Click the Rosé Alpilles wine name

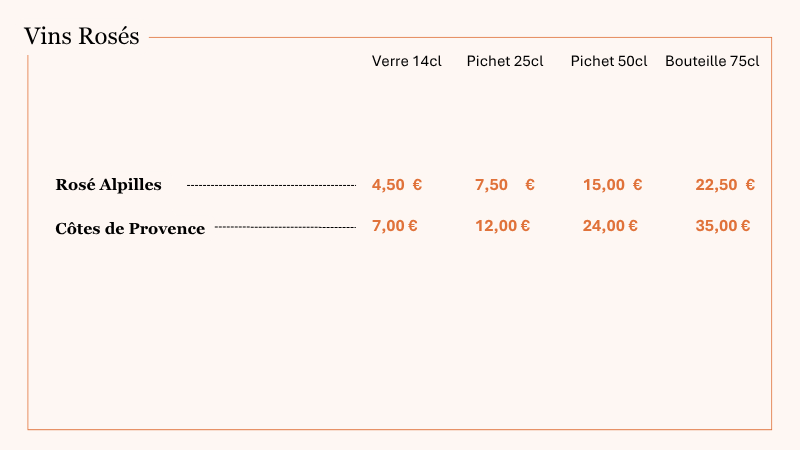[x=108, y=185]
